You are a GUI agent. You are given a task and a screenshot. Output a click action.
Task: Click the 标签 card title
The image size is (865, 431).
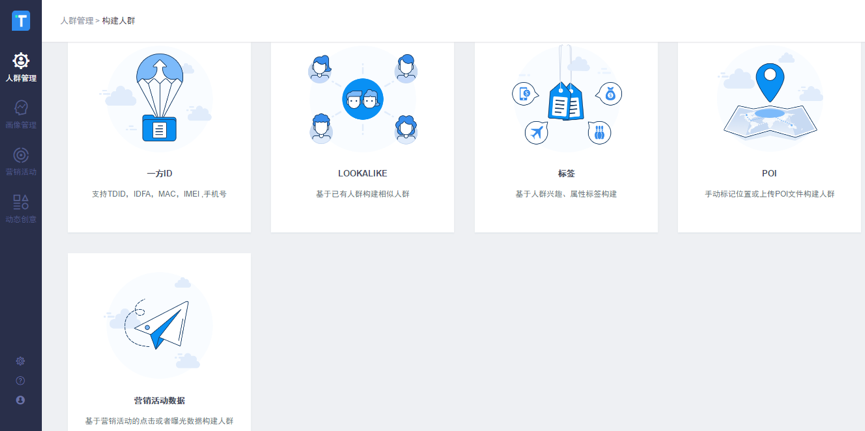coord(566,174)
